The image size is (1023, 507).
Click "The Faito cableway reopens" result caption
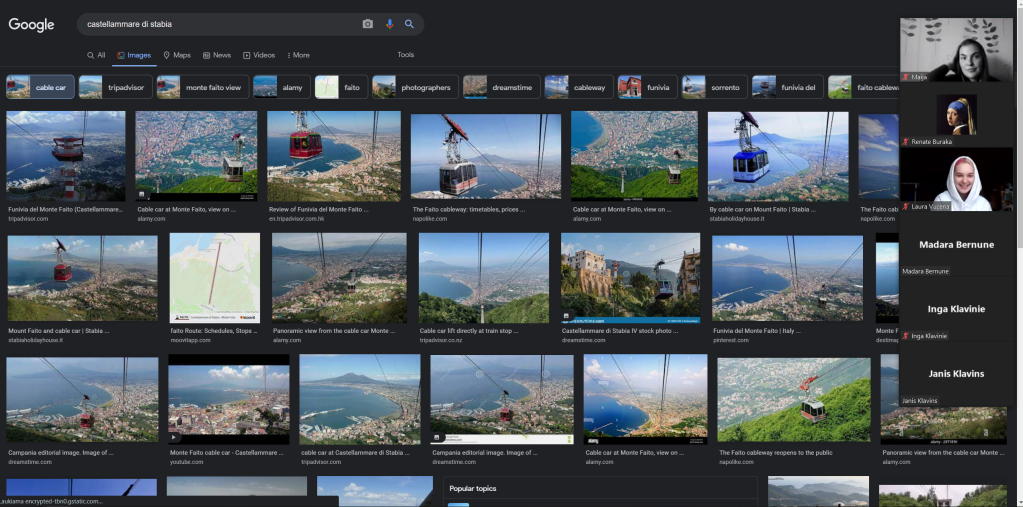[775, 453]
